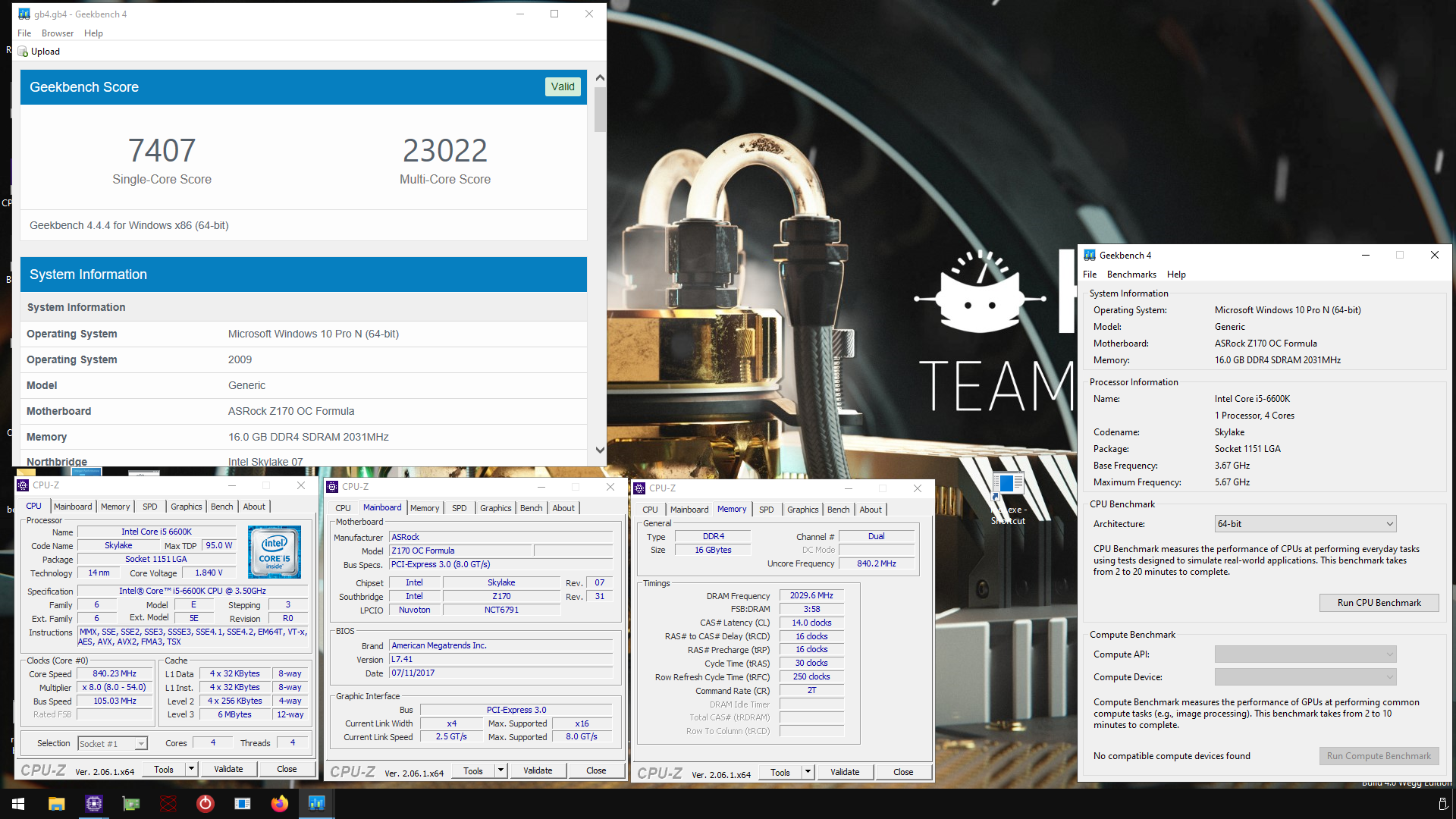1456x819 pixels.
Task: Click Validate in the CPU-tab CPU-Z window
Action: tap(228, 769)
